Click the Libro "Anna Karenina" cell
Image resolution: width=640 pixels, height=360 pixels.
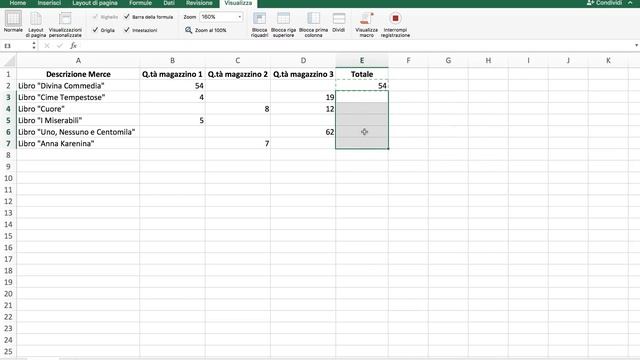(x=78, y=144)
